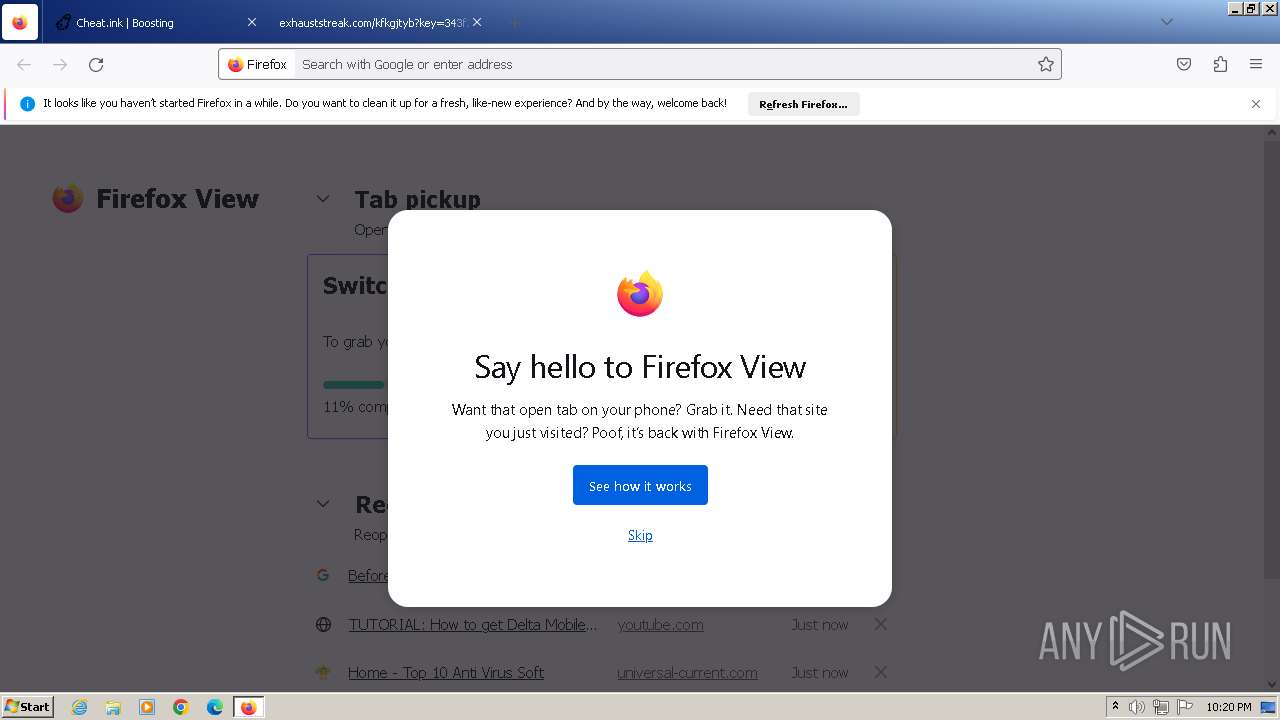The height and width of the screenshot is (720, 1280).
Task: Open Home - Top 10 Anti Virus Soft link
Action: click(446, 672)
